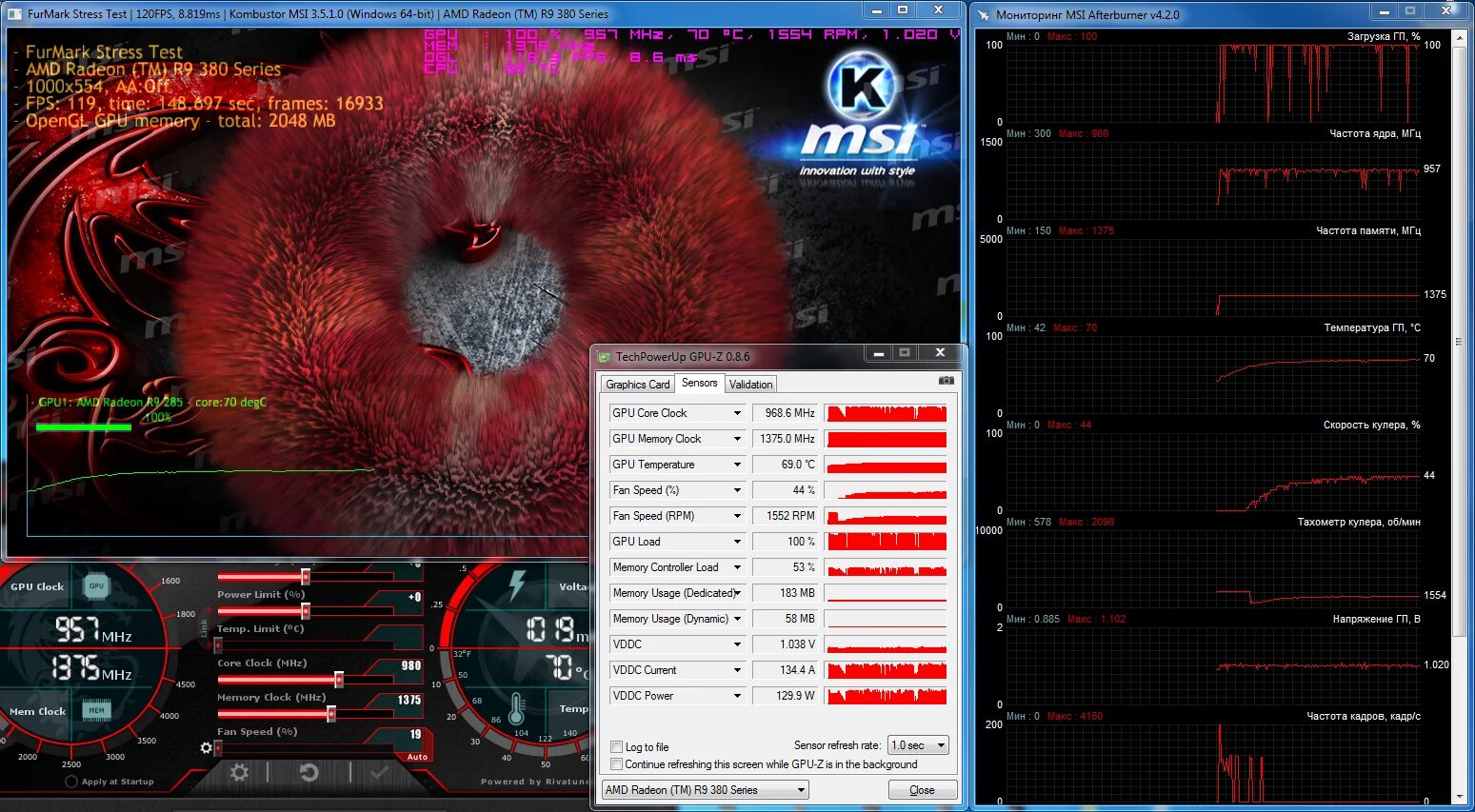Open the sensor refresh rate dropdown
Image resolution: width=1475 pixels, height=812 pixels.
click(918, 745)
